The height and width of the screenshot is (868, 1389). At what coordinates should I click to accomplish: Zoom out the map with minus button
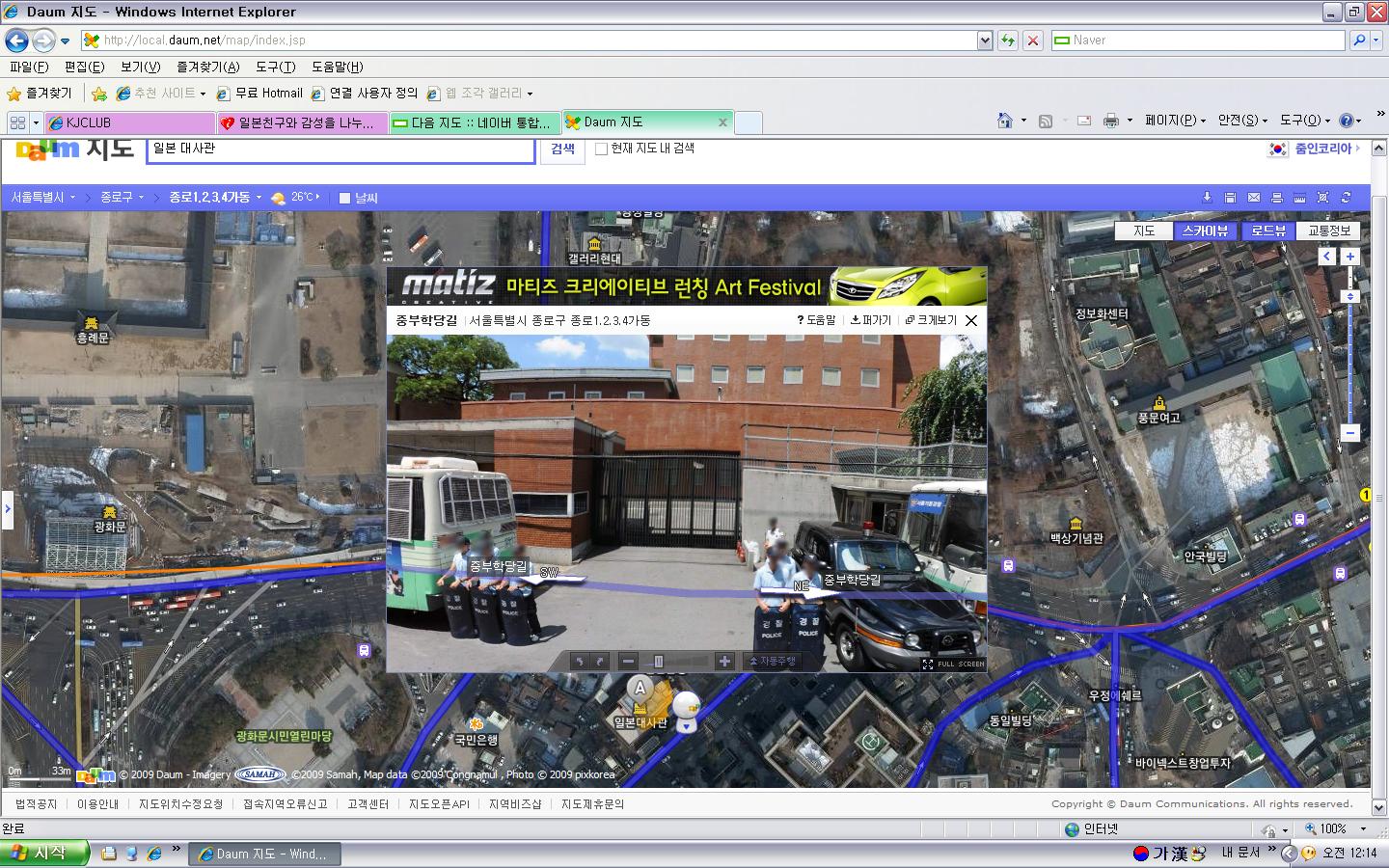point(1350,433)
